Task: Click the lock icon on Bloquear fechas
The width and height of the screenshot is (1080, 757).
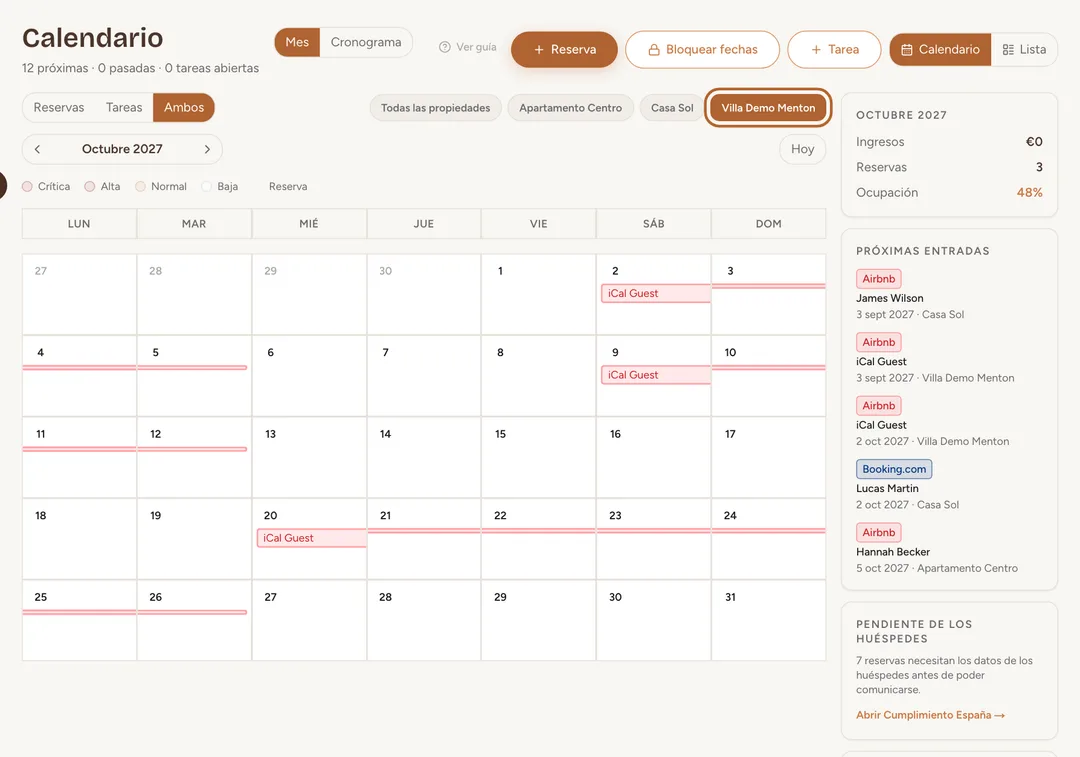Action: [654, 50]
